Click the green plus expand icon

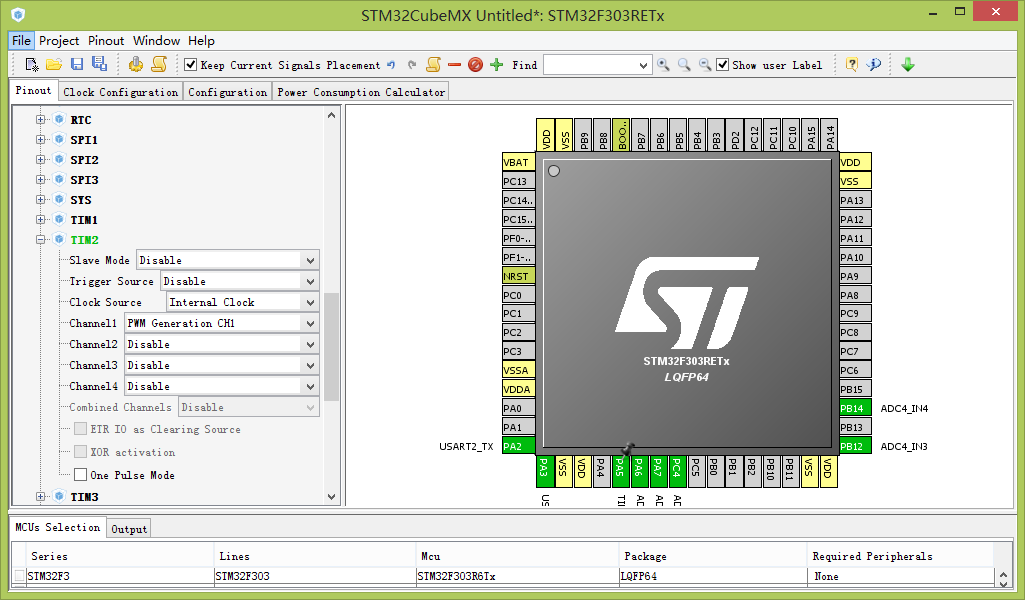[497, 65]
